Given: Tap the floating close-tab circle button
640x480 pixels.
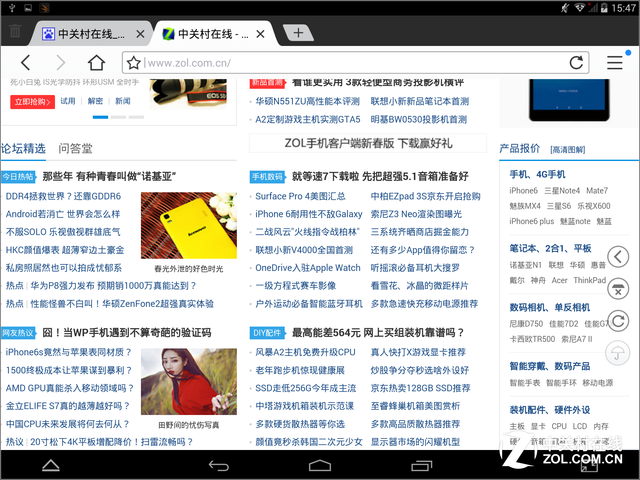Looking at the screenshot, I should (618, 289).
